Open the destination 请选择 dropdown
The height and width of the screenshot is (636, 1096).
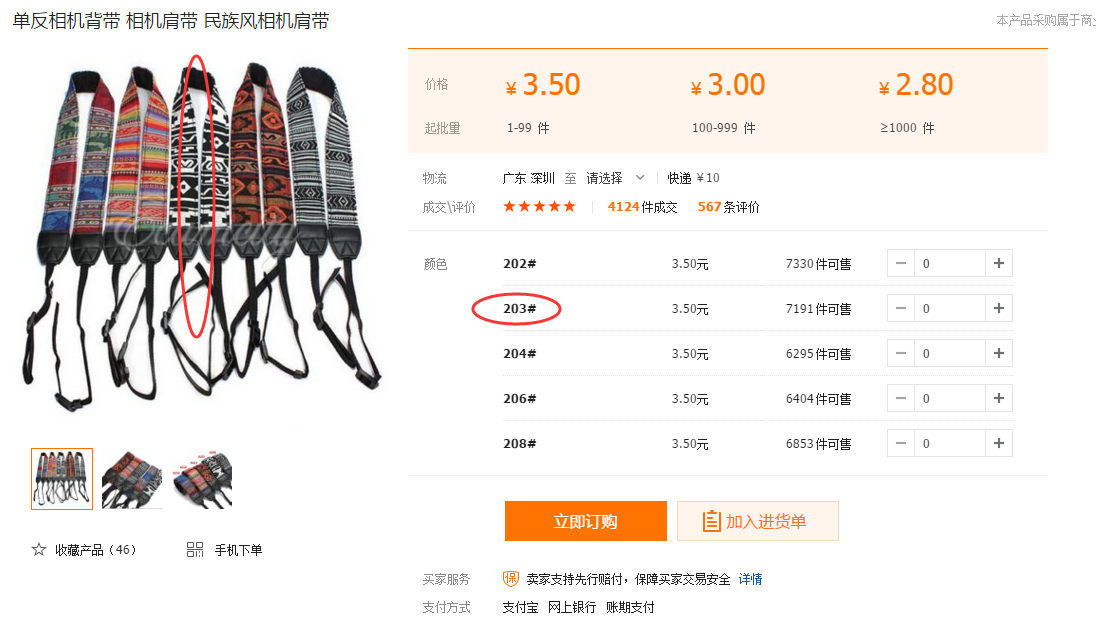pos(615,178)
